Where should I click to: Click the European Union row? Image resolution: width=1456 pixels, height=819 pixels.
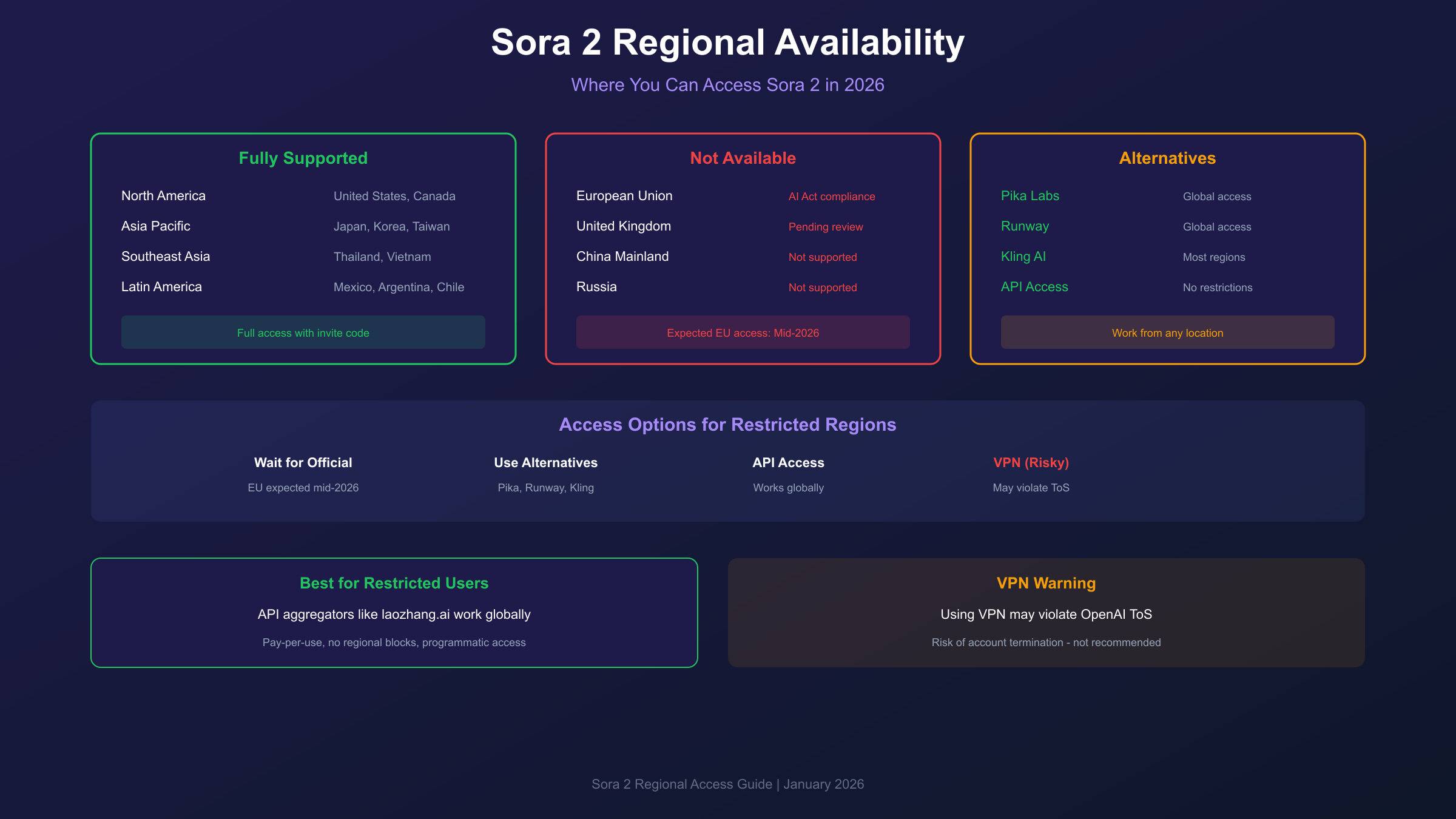pyautogui.click(x=624, y=196)
